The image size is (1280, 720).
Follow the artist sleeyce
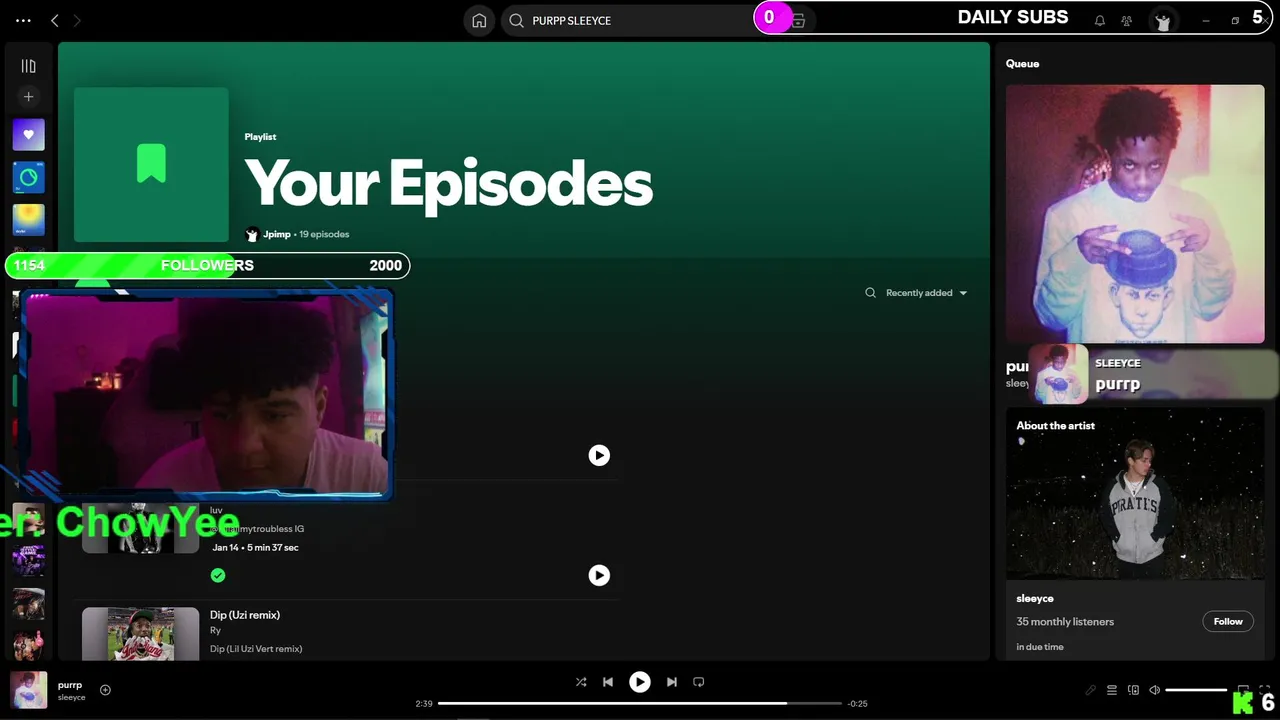1228,622
